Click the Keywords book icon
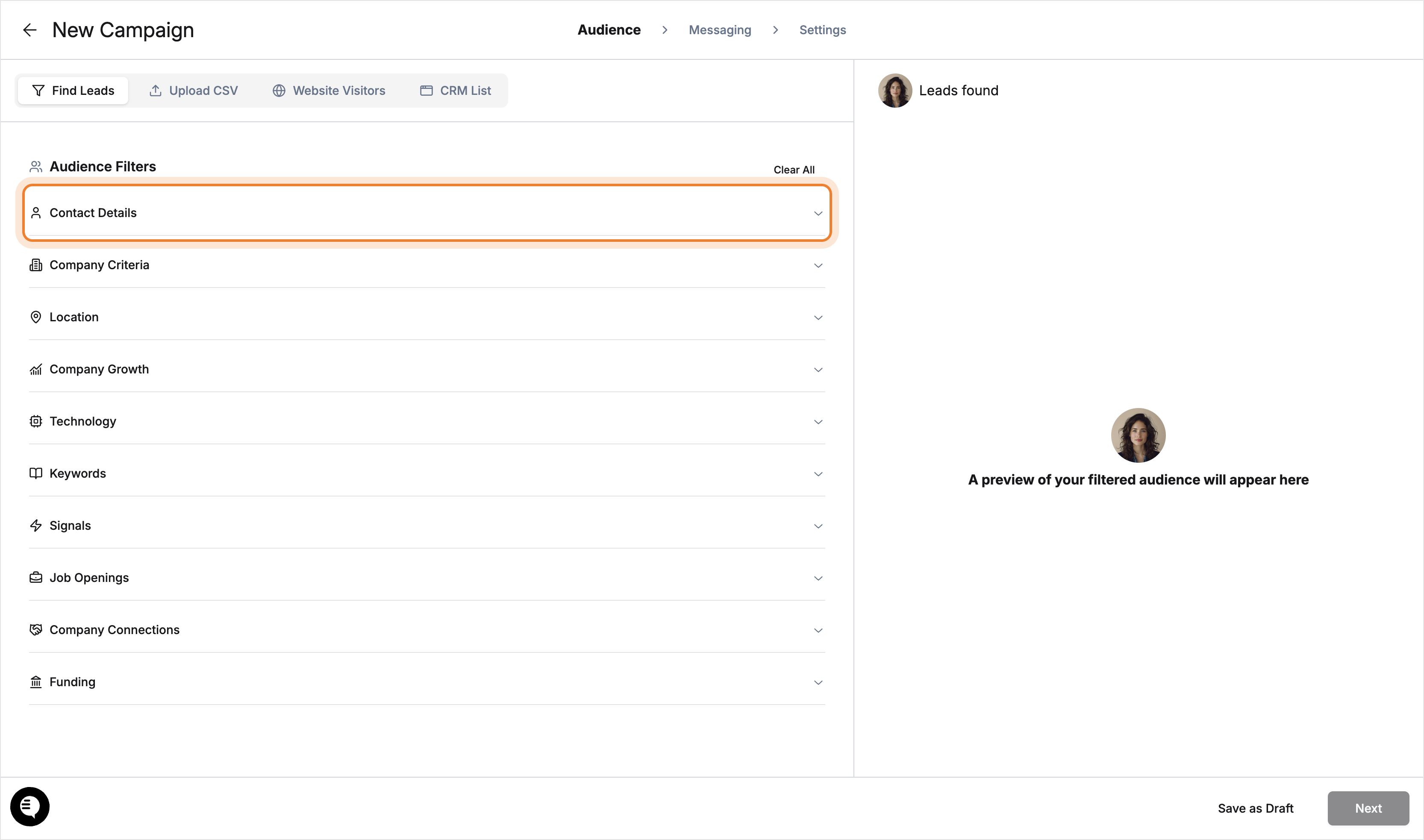Viewport: 1424px width, 840px height. pyautogui.click(x=35, y=473)
